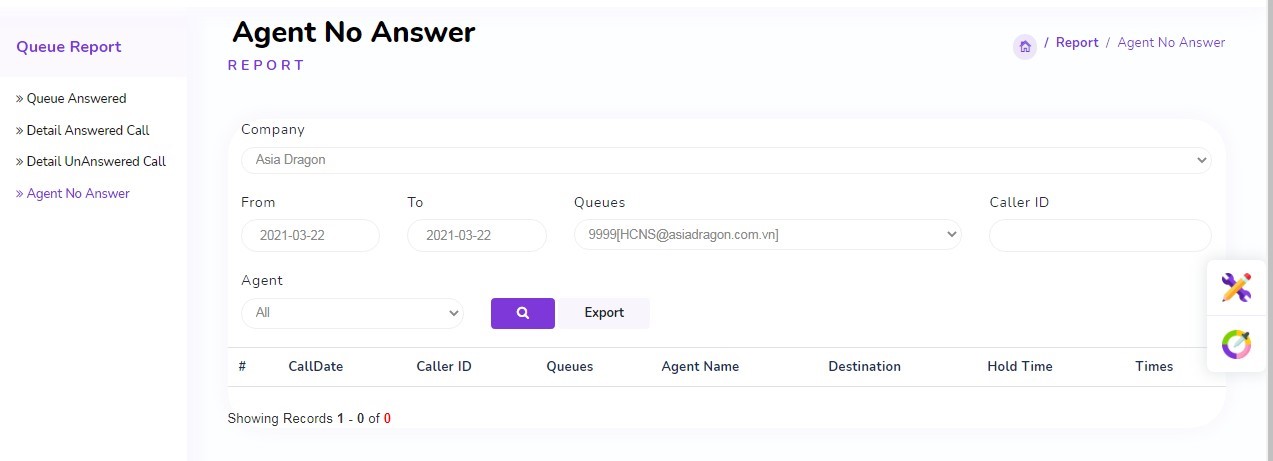Click the Report breadcrumb link

tap(1077, 43)
